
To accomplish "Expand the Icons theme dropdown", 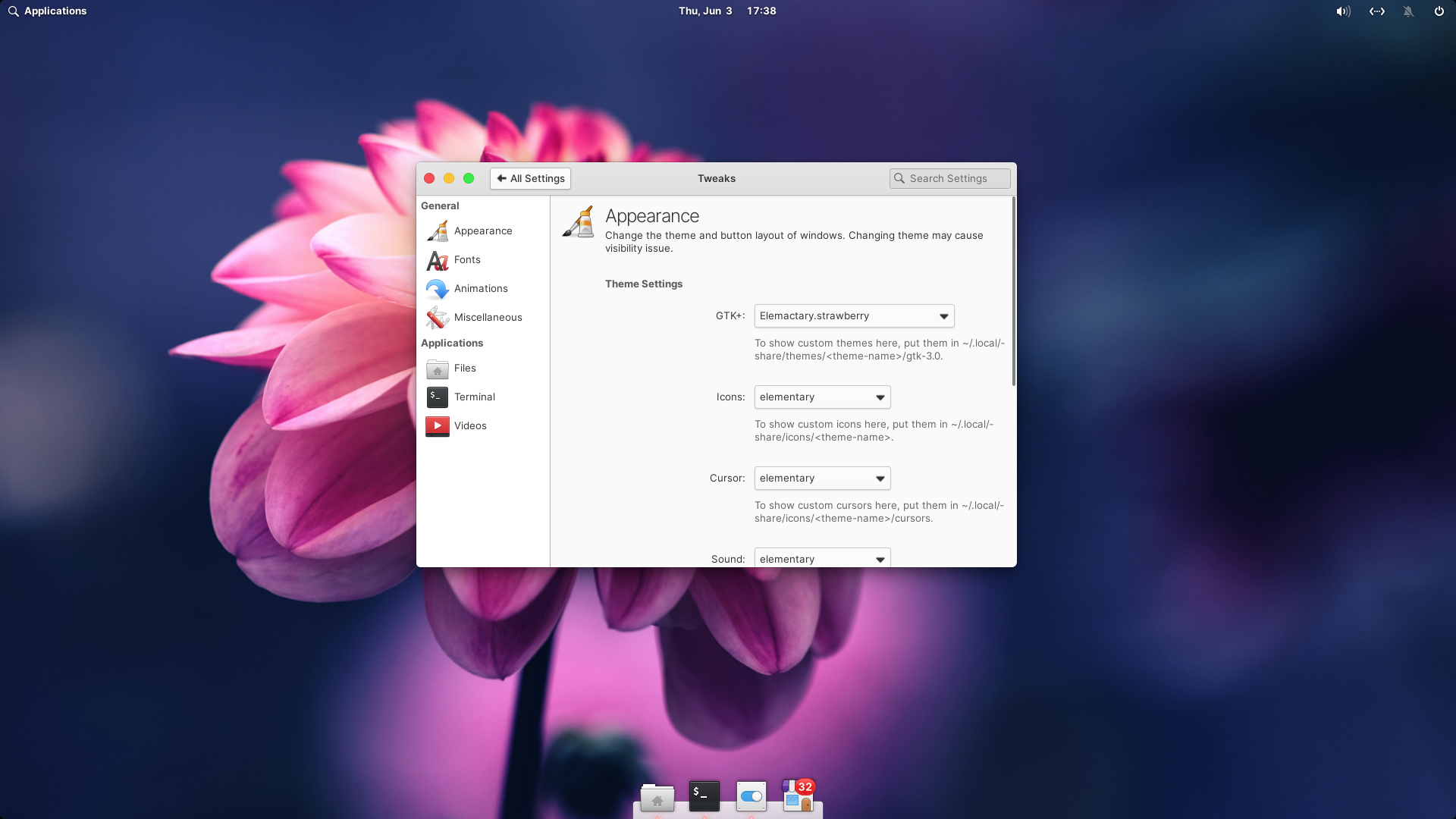I will click(822, 397).
